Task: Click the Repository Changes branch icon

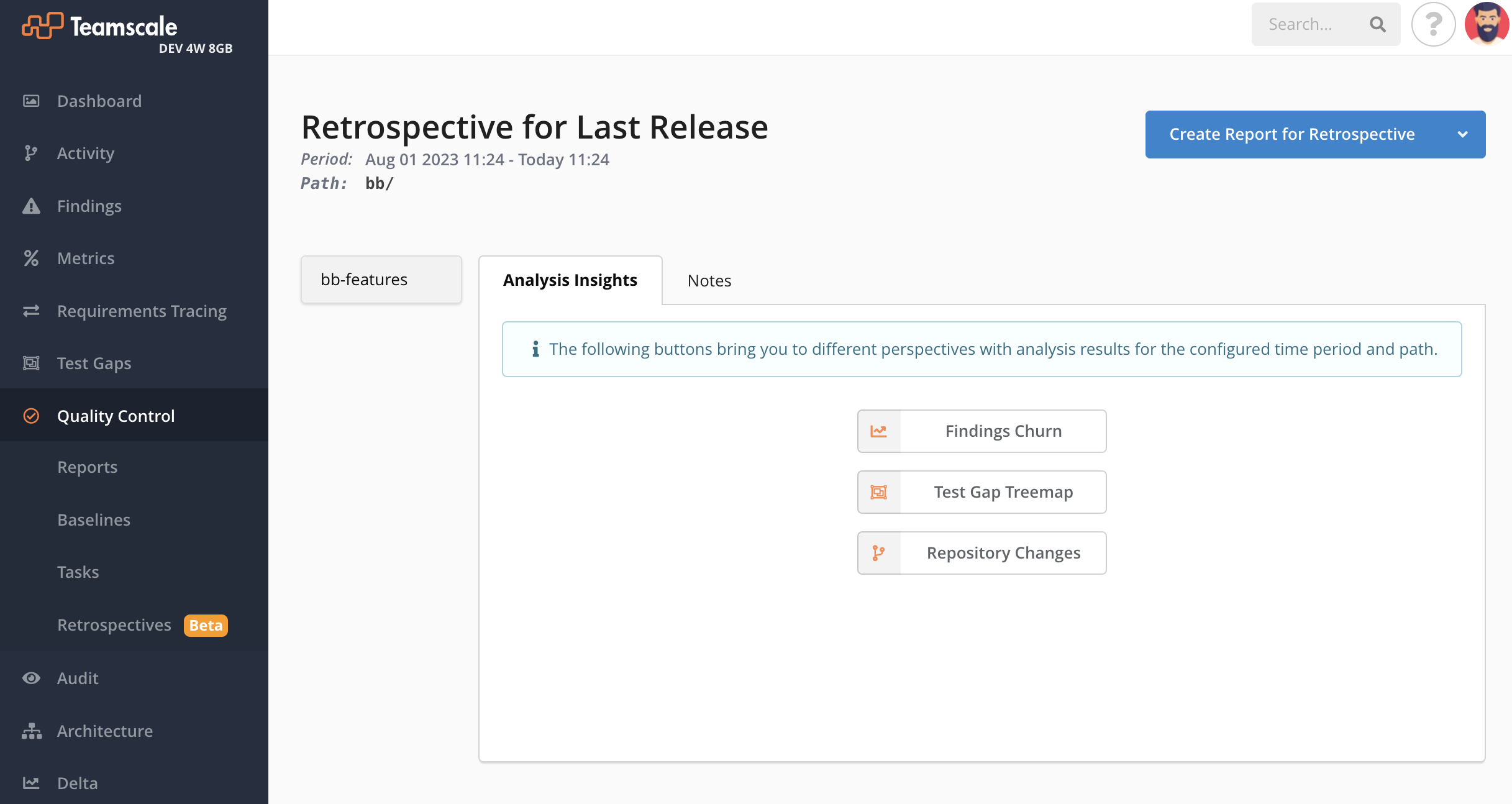Action: pos(878,552)
